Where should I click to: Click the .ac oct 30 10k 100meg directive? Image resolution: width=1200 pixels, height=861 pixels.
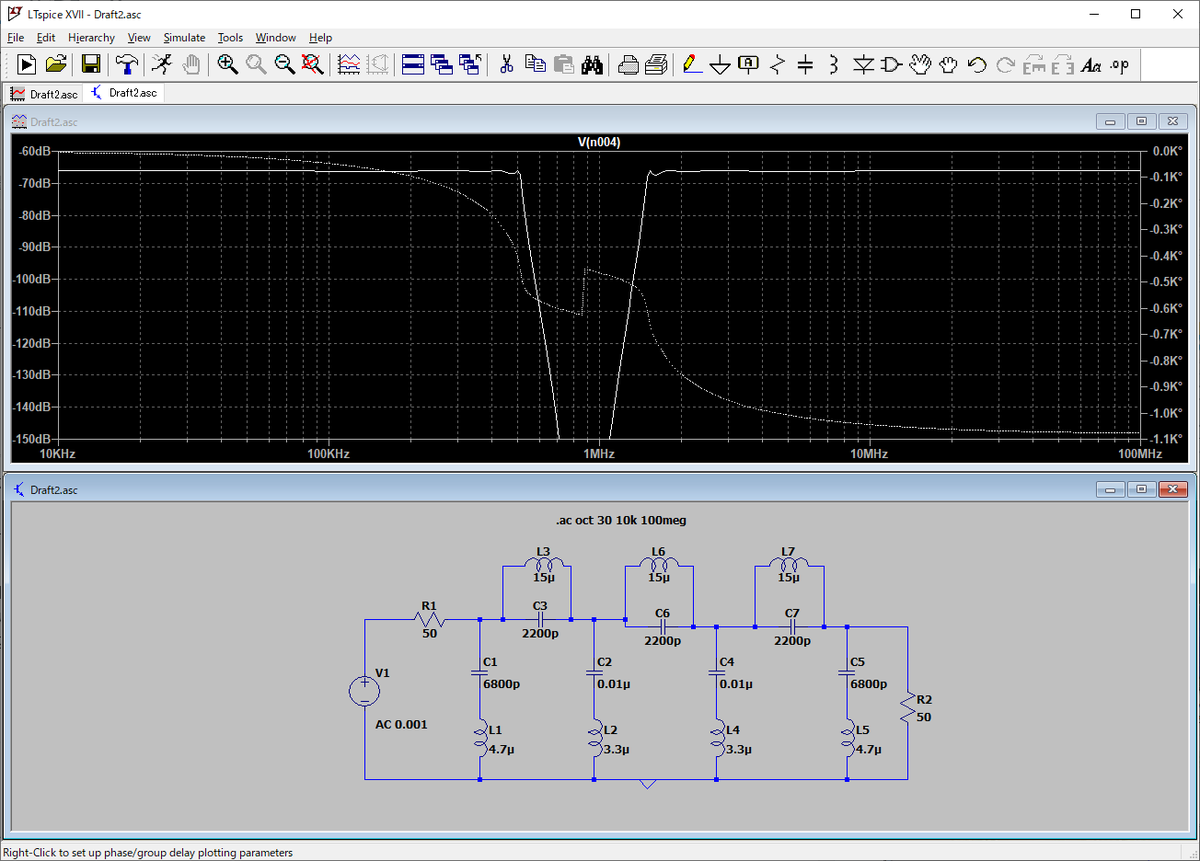pos(621,520)
